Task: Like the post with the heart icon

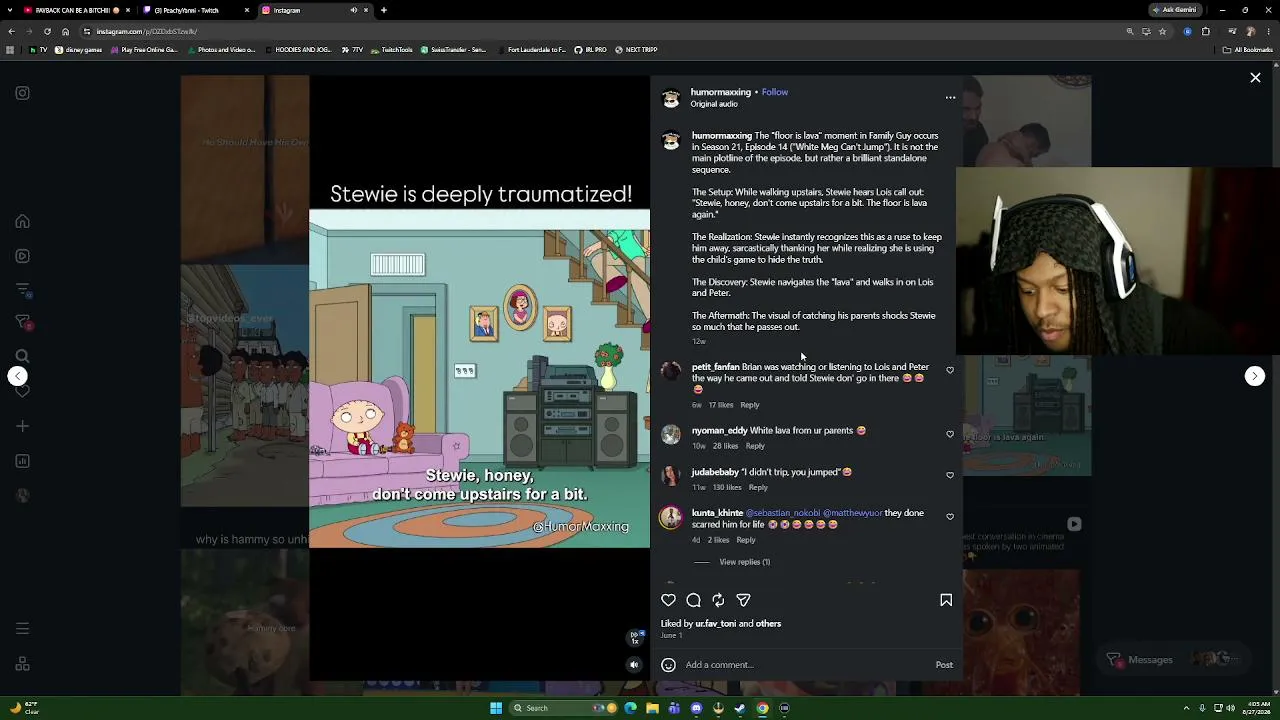Action: 669,600
